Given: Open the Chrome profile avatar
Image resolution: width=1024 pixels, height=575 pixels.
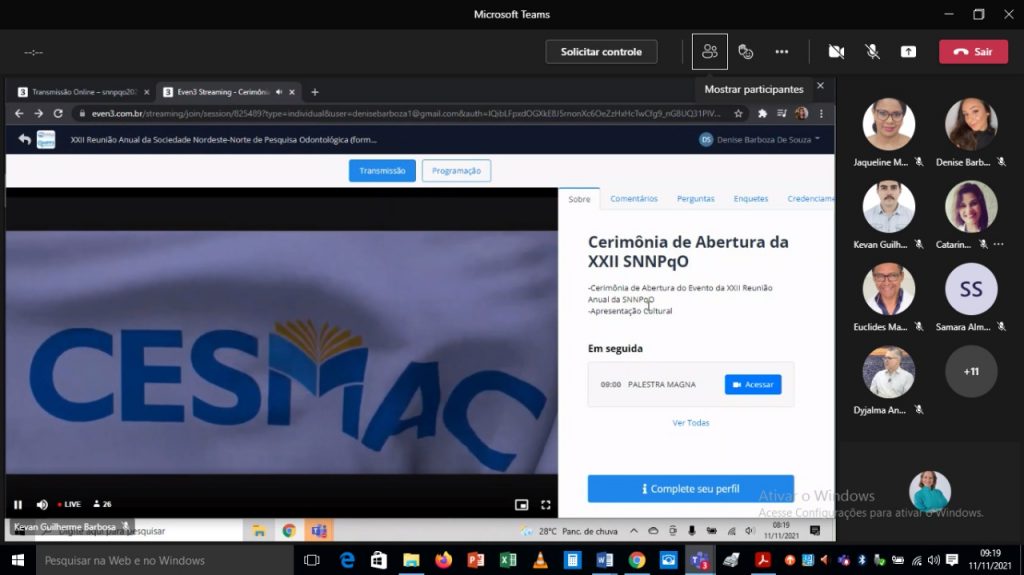Looking at the screenshot, I should (801, 114).
